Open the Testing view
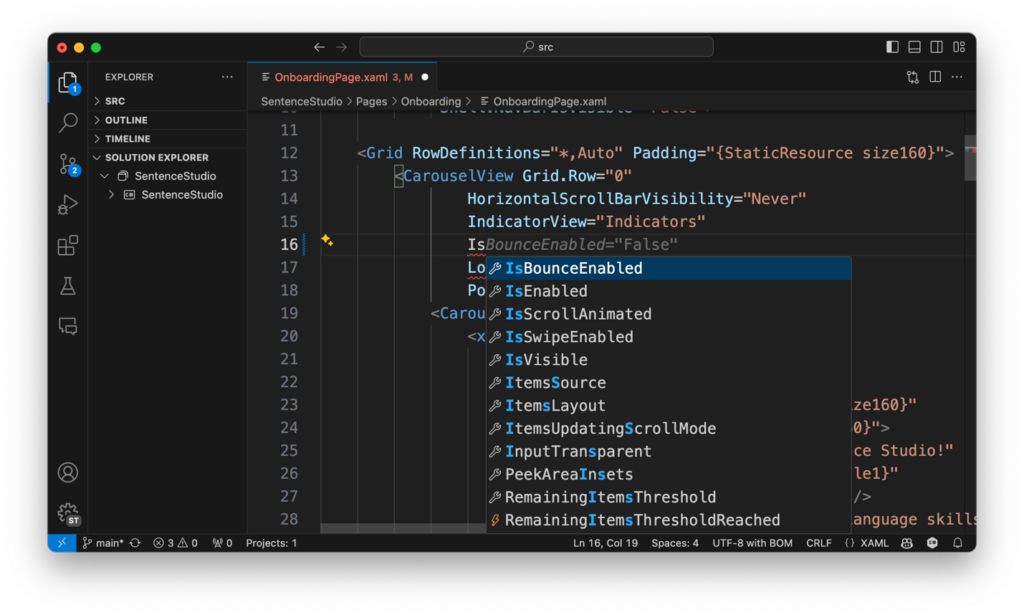 point(66,285)
